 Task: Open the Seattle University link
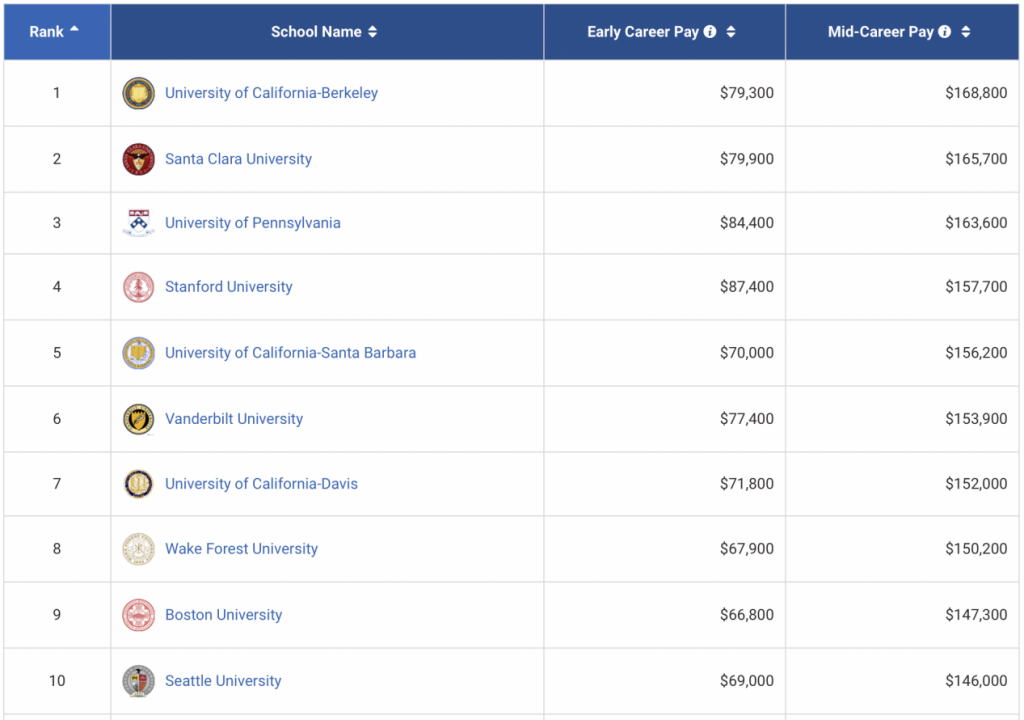[223, 681]
